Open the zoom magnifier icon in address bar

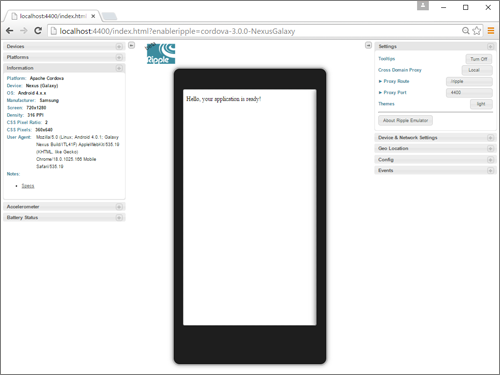pos(466,31)
